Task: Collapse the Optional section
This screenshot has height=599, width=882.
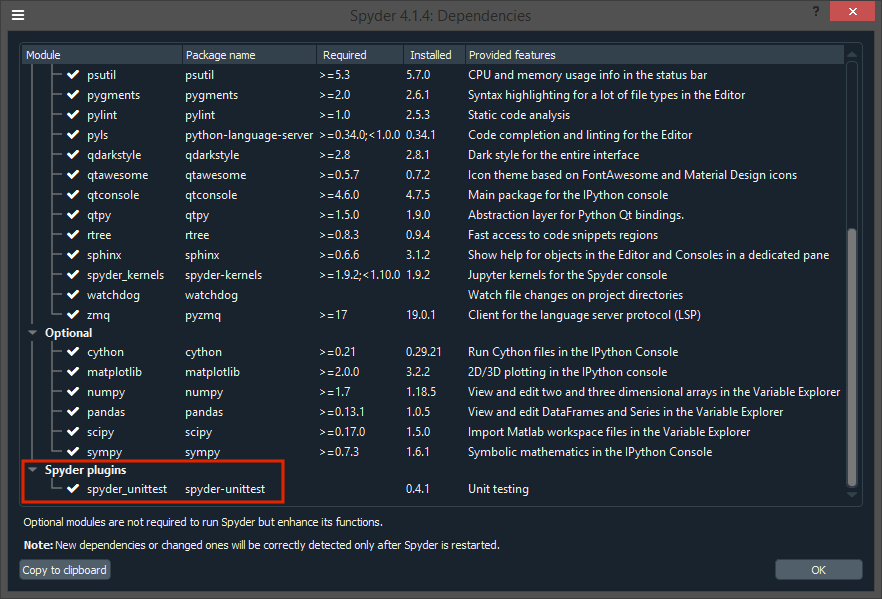Action: [32, 332]
